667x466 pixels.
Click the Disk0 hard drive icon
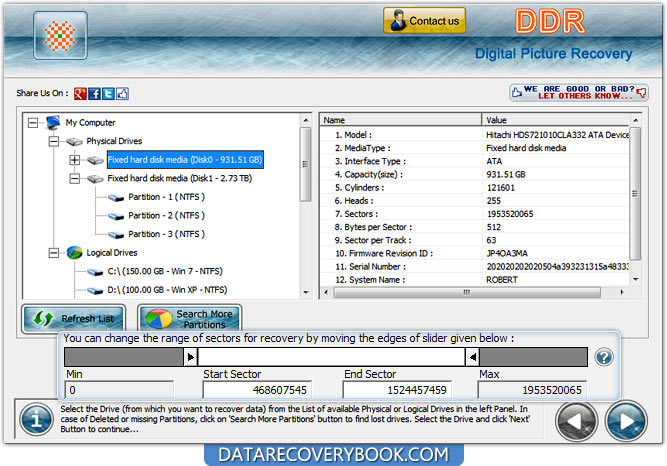95,160
